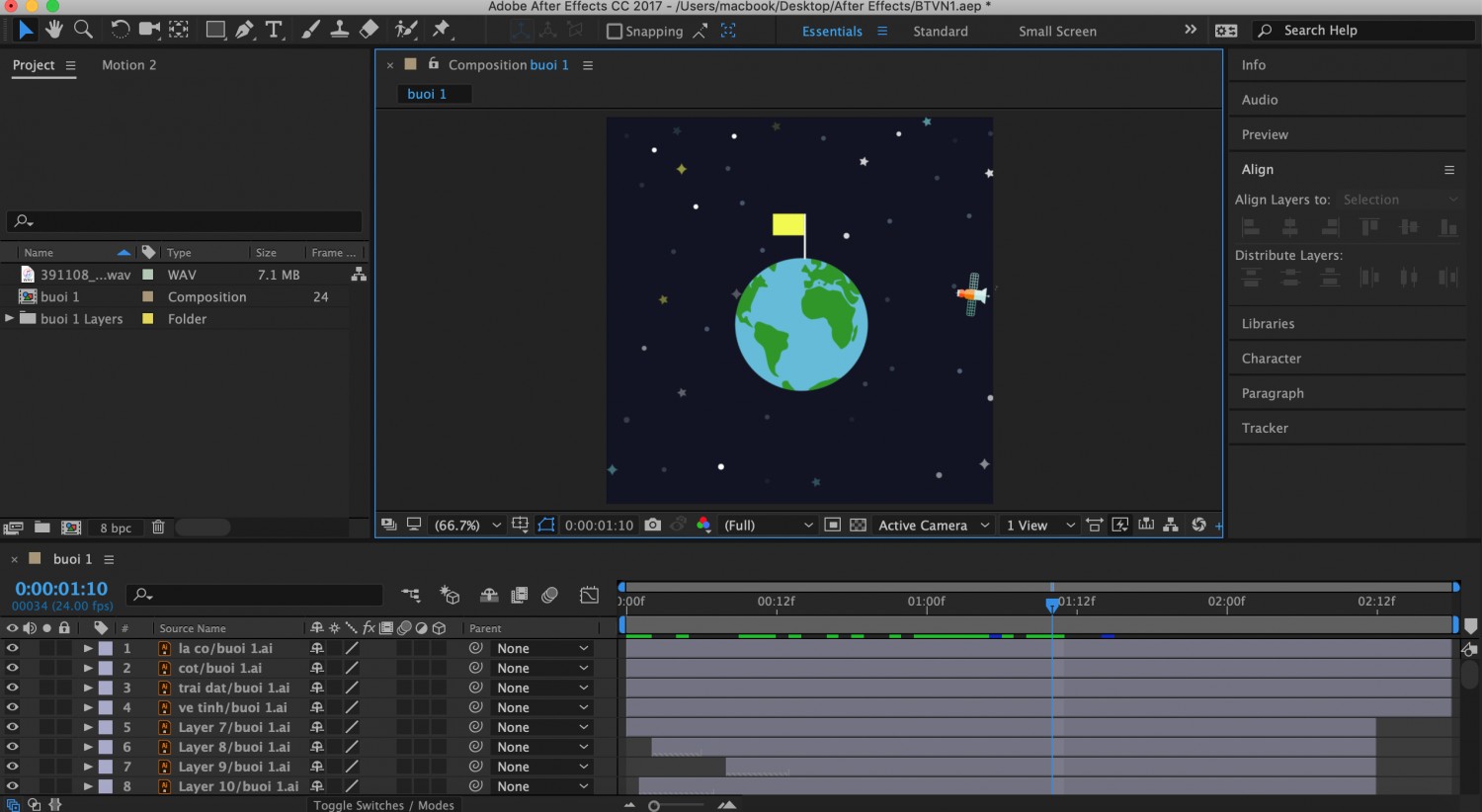Click the timeline zoom slider handle
The height and width of the screenshot is (812, 1482).
coord(654,806)
